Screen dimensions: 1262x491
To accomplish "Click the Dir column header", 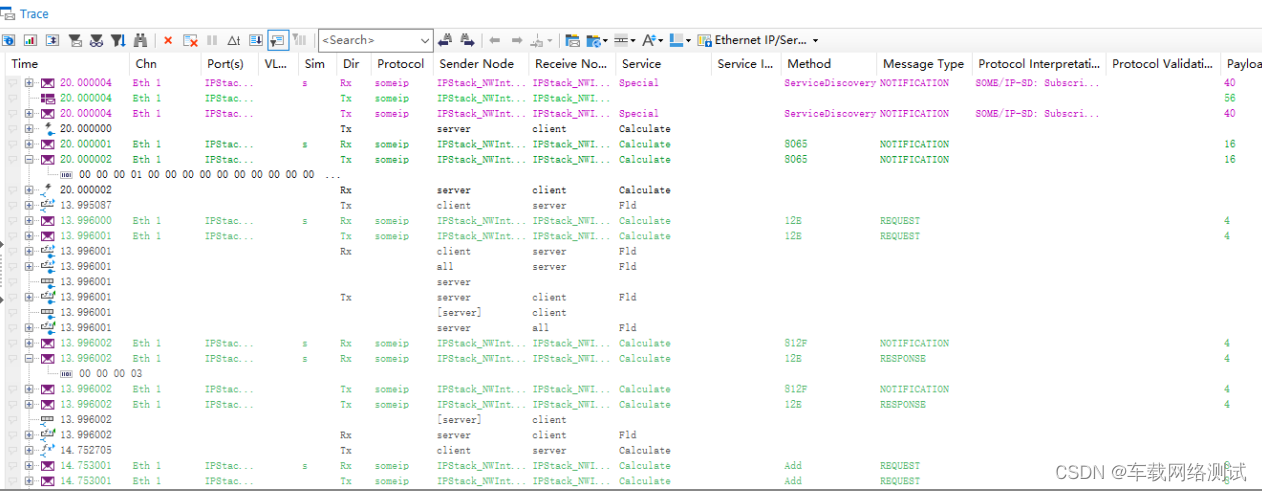I will [x=352, y=64].
